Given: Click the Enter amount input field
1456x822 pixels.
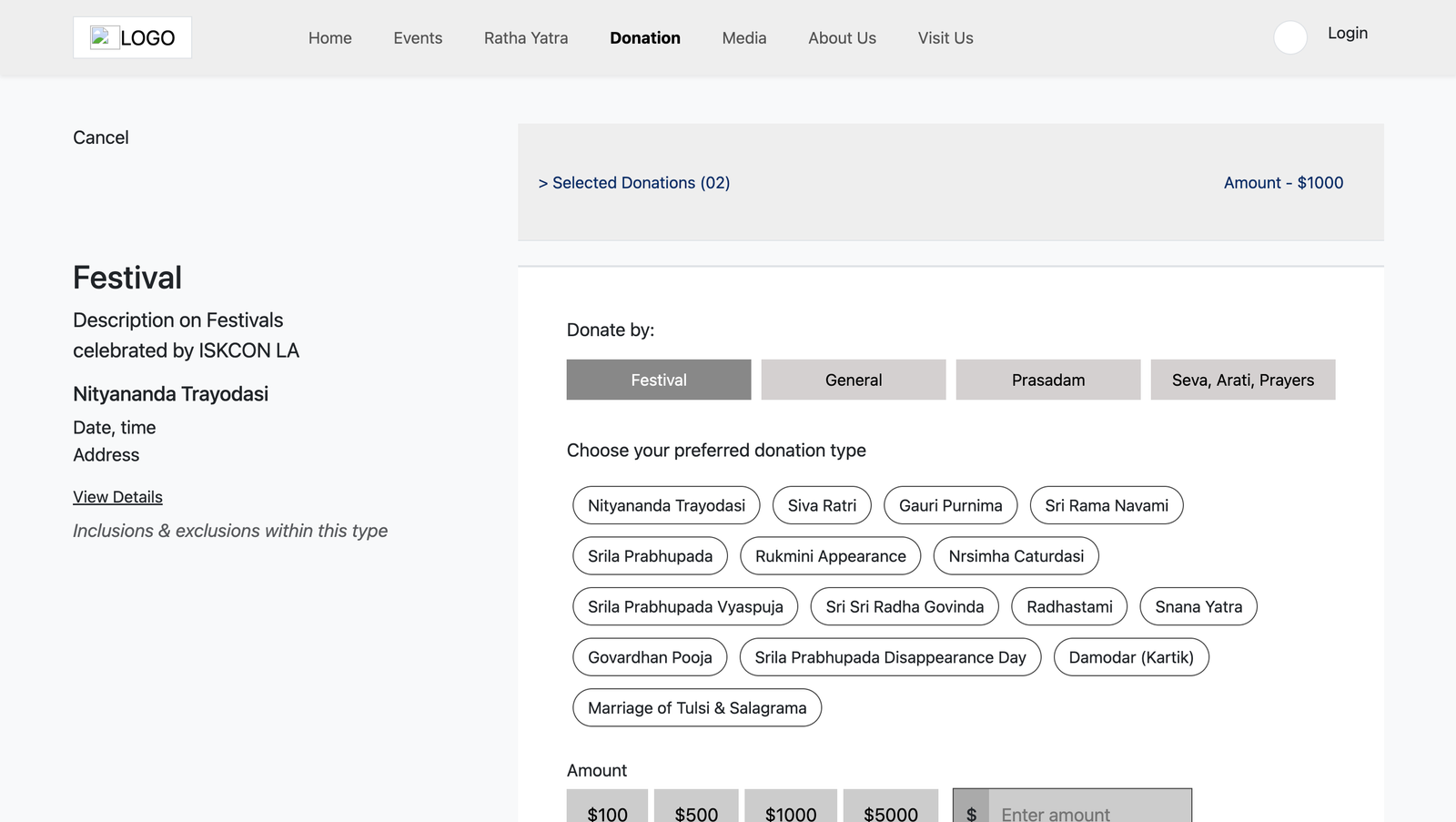Looking at the screenshot, I should click(x=1088, y=810).
